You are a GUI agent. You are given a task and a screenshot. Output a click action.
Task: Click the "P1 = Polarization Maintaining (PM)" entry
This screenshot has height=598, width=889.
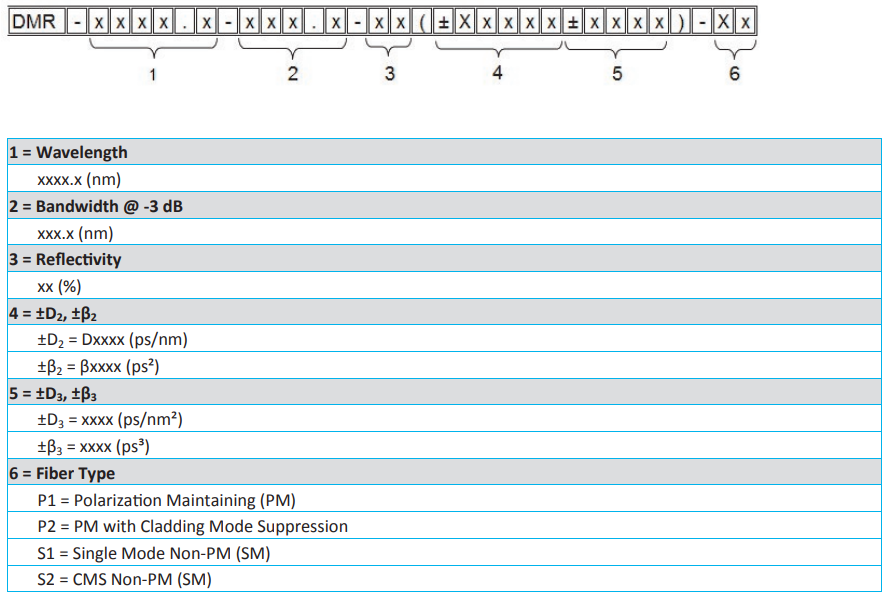[x=166, y=500]
